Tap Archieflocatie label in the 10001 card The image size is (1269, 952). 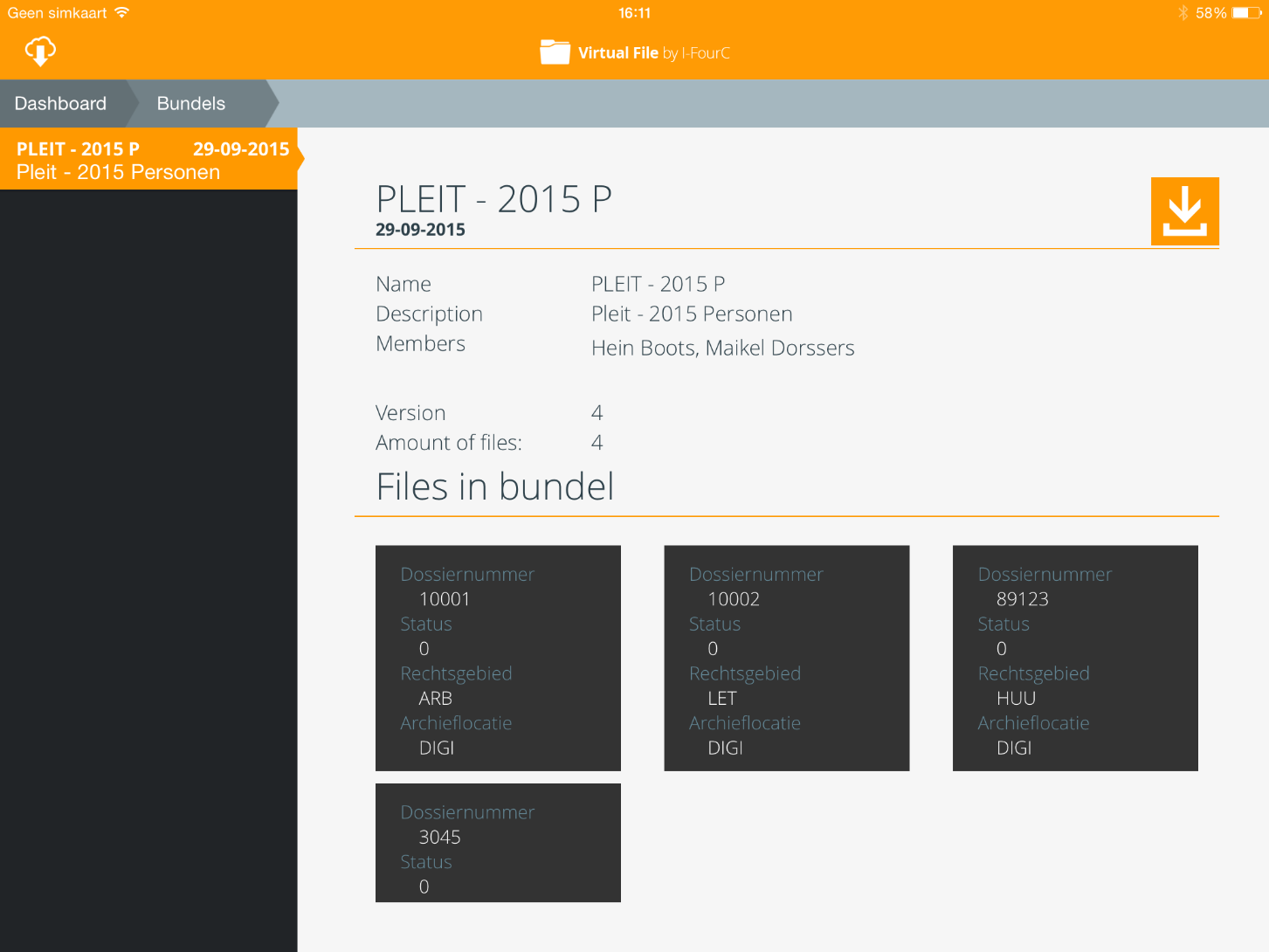point(456,723)
